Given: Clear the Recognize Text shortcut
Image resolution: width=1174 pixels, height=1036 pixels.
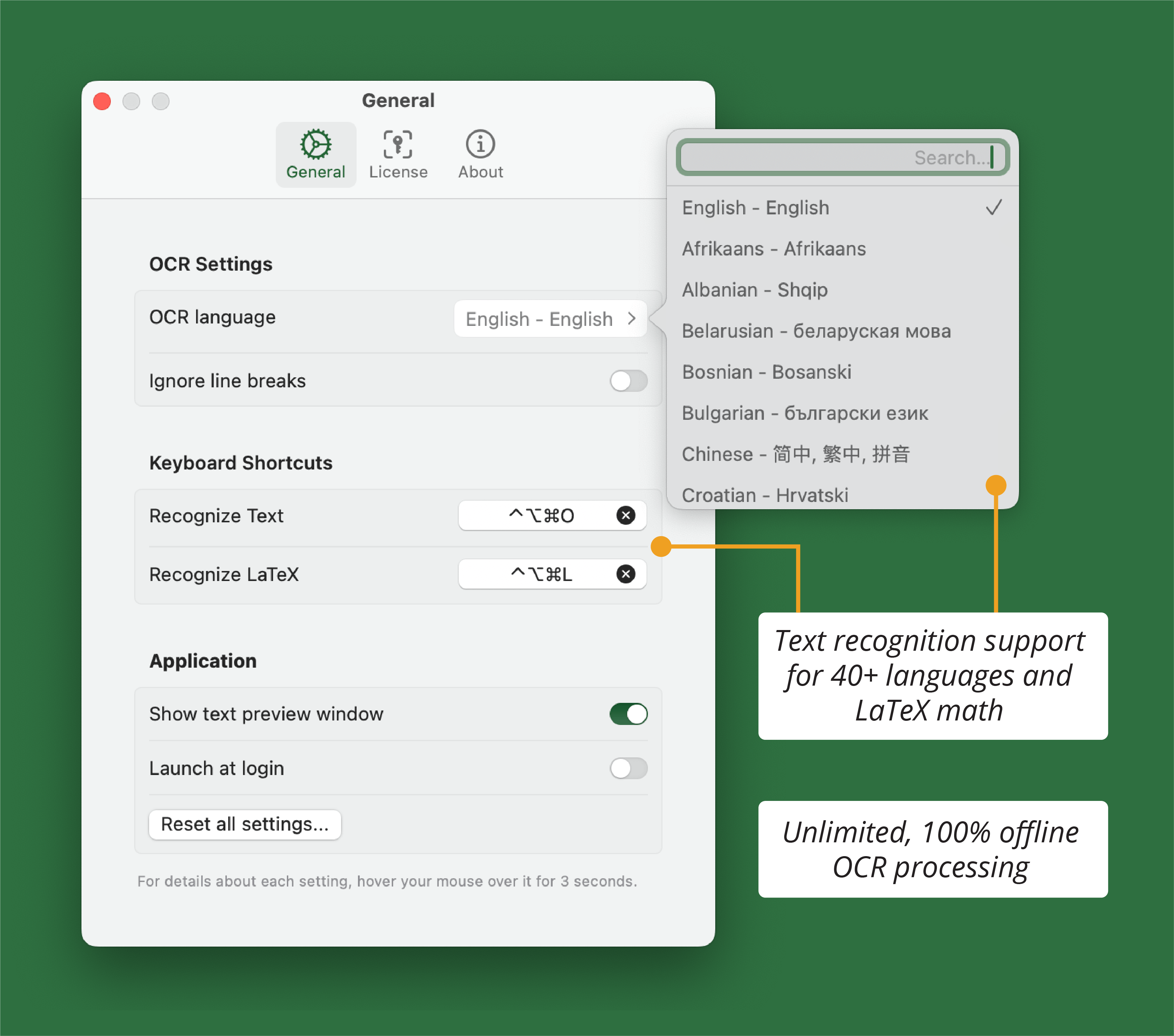Looking at the screenshot, I should 625,515.
